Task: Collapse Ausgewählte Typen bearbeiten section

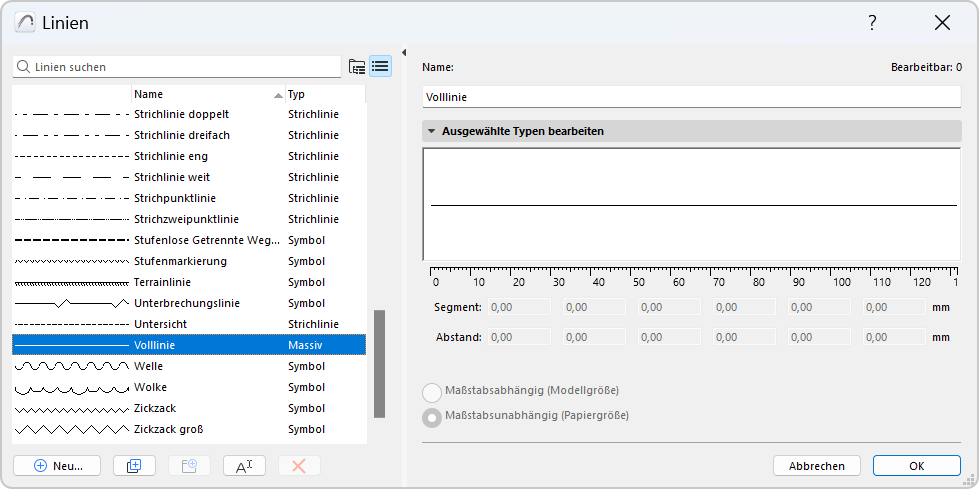Action: [x=431, y=132]
